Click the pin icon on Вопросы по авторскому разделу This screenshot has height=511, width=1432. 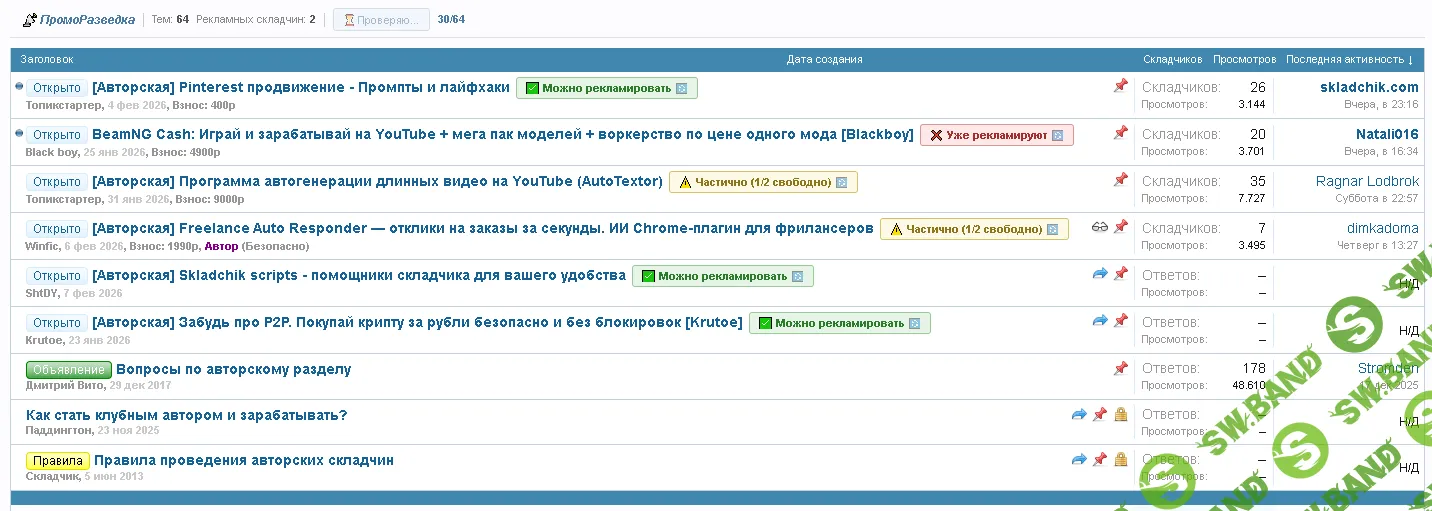click(x=1120, y=369)
